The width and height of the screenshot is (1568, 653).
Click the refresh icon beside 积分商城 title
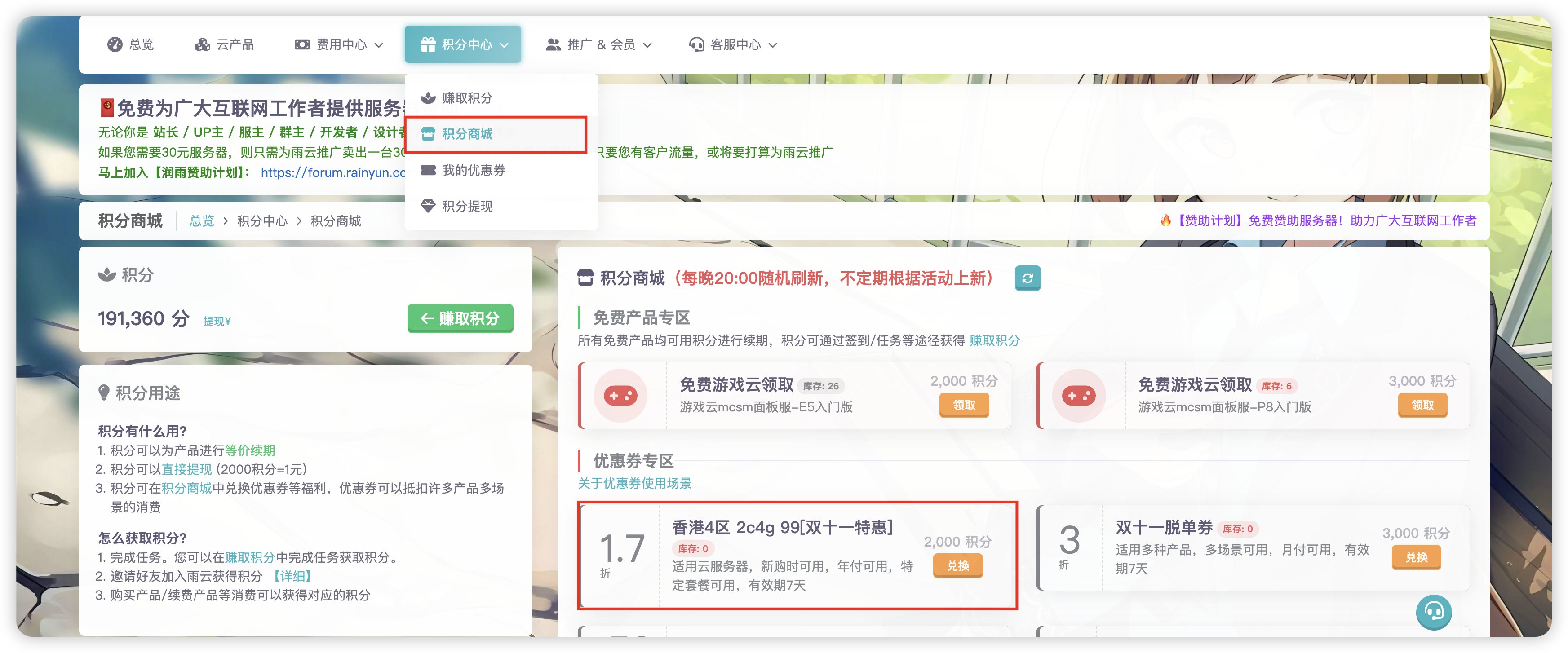tap(1027, 278)
